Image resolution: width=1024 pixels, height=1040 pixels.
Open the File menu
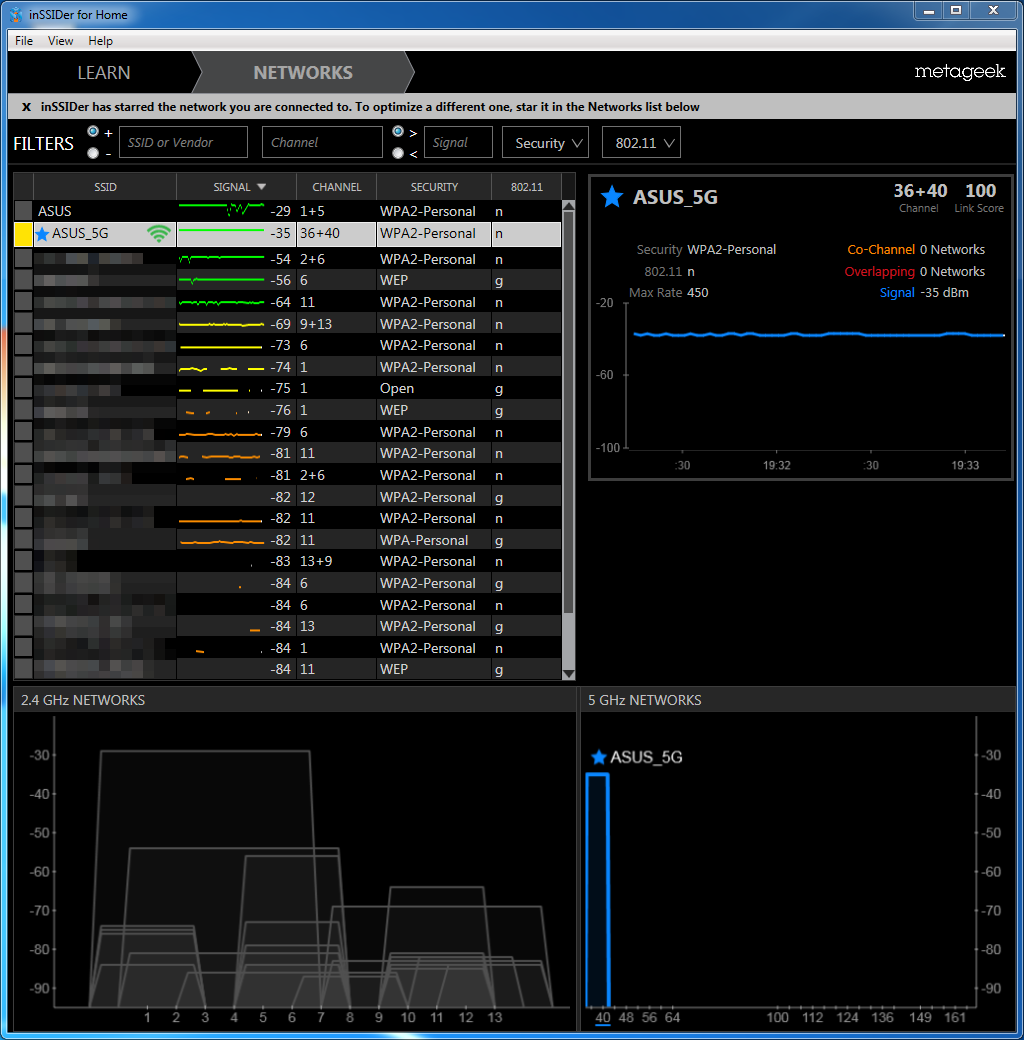point(24,40)
